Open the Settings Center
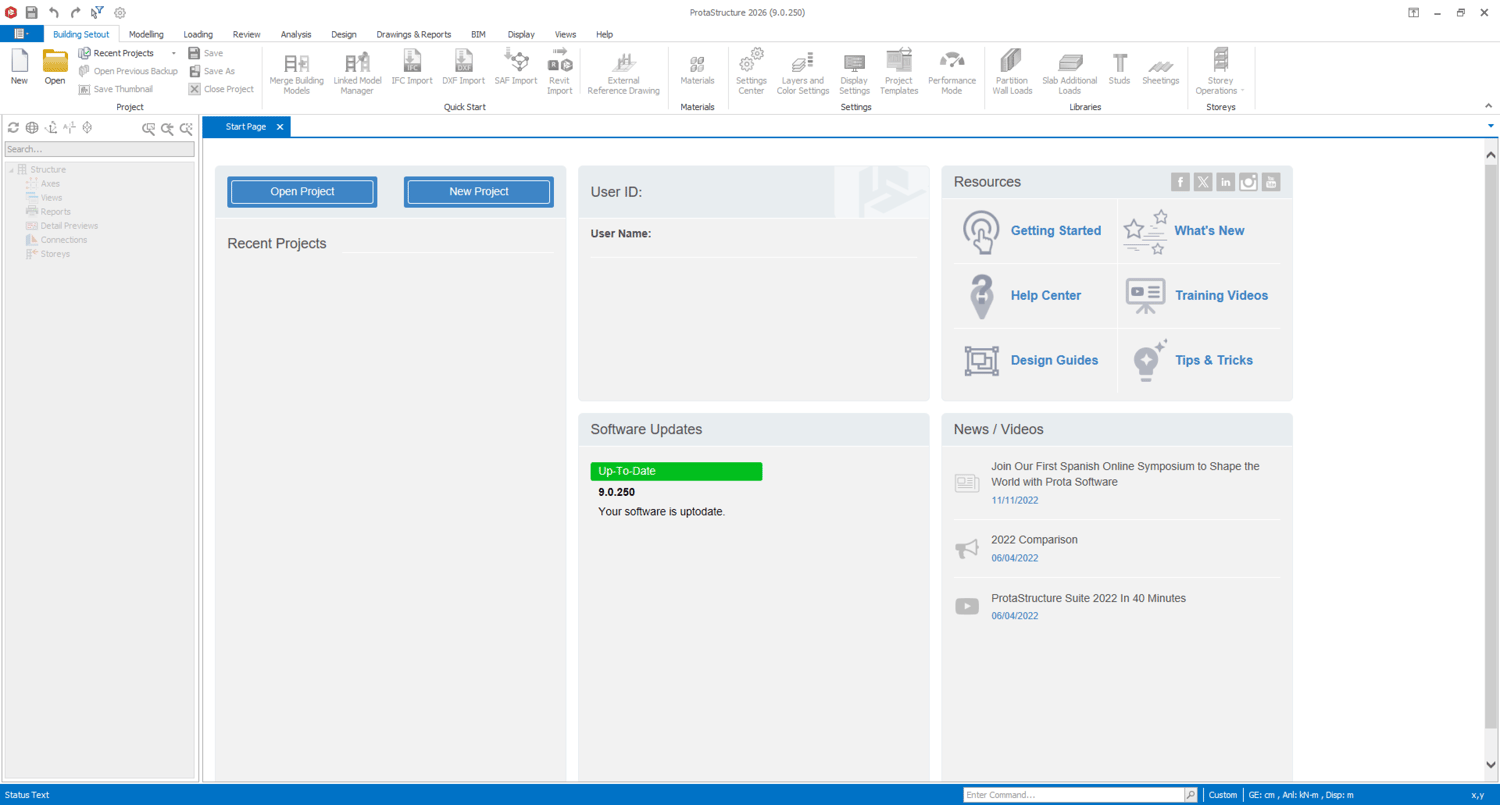The image size is (1500, 805). [x=751, y=72]
